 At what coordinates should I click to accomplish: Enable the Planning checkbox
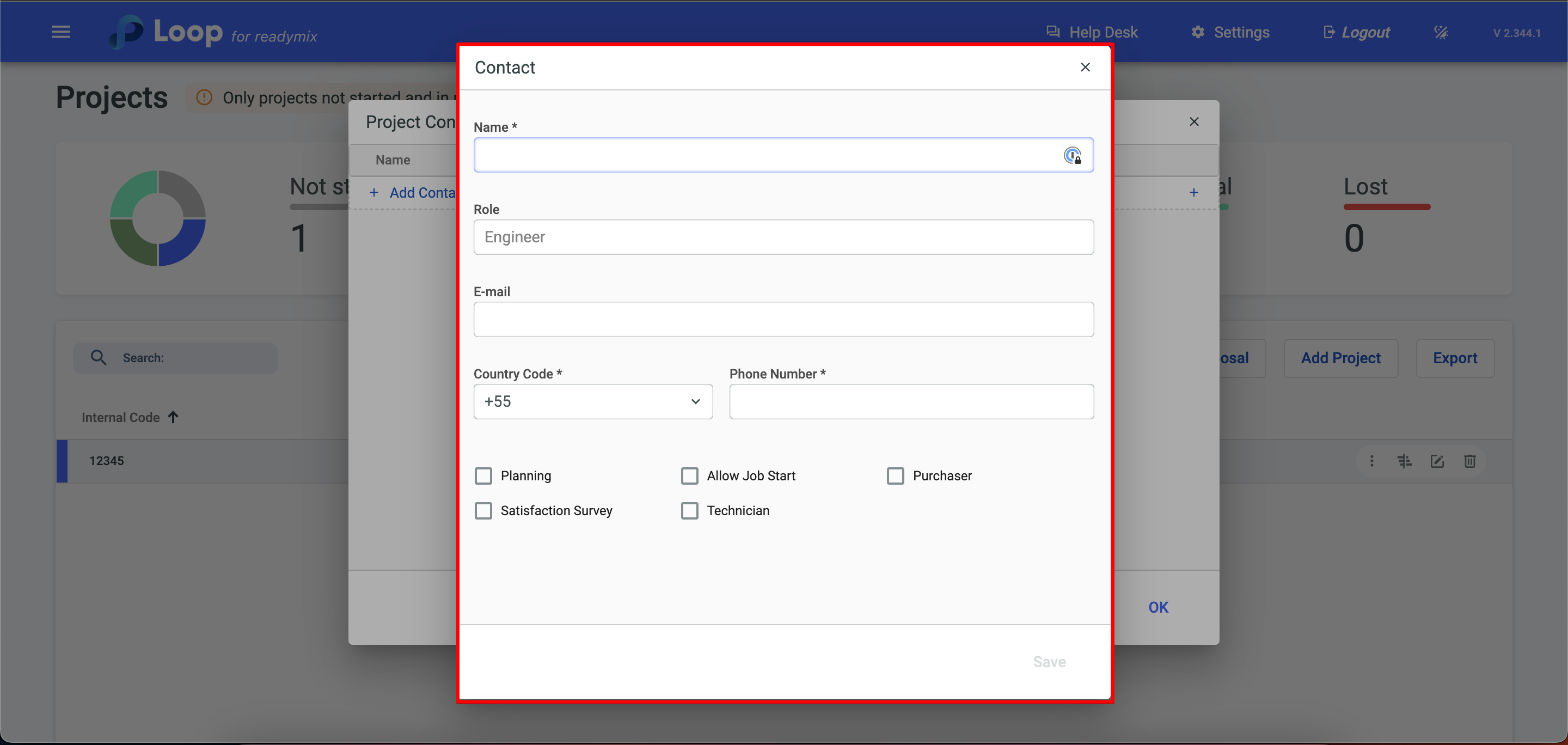(x=483, y=476)
